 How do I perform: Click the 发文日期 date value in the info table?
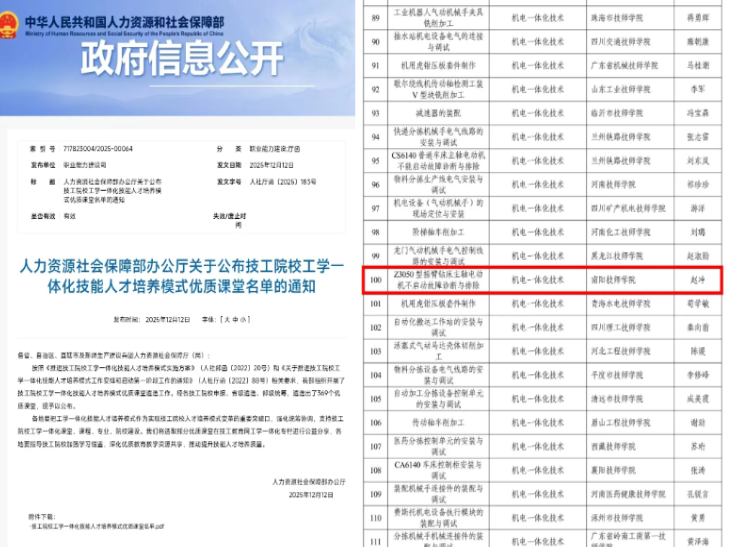271,164
